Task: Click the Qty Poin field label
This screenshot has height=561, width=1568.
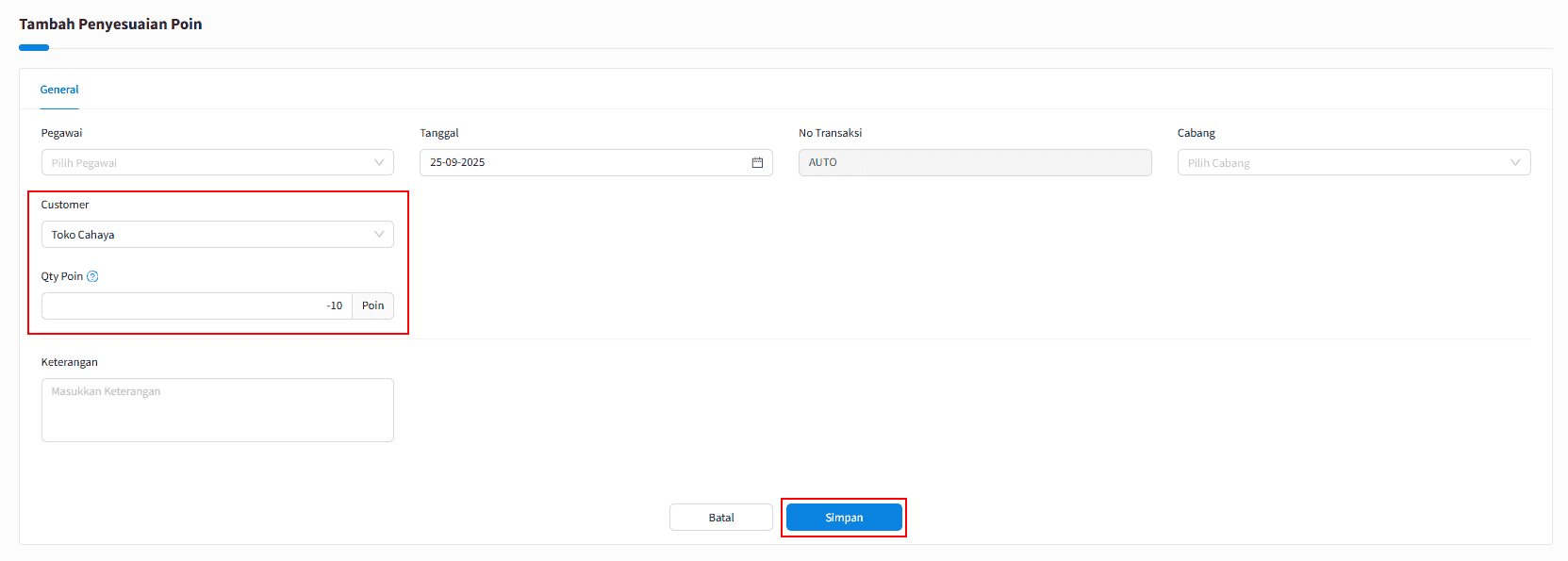Action: click(x=62, y=277)
